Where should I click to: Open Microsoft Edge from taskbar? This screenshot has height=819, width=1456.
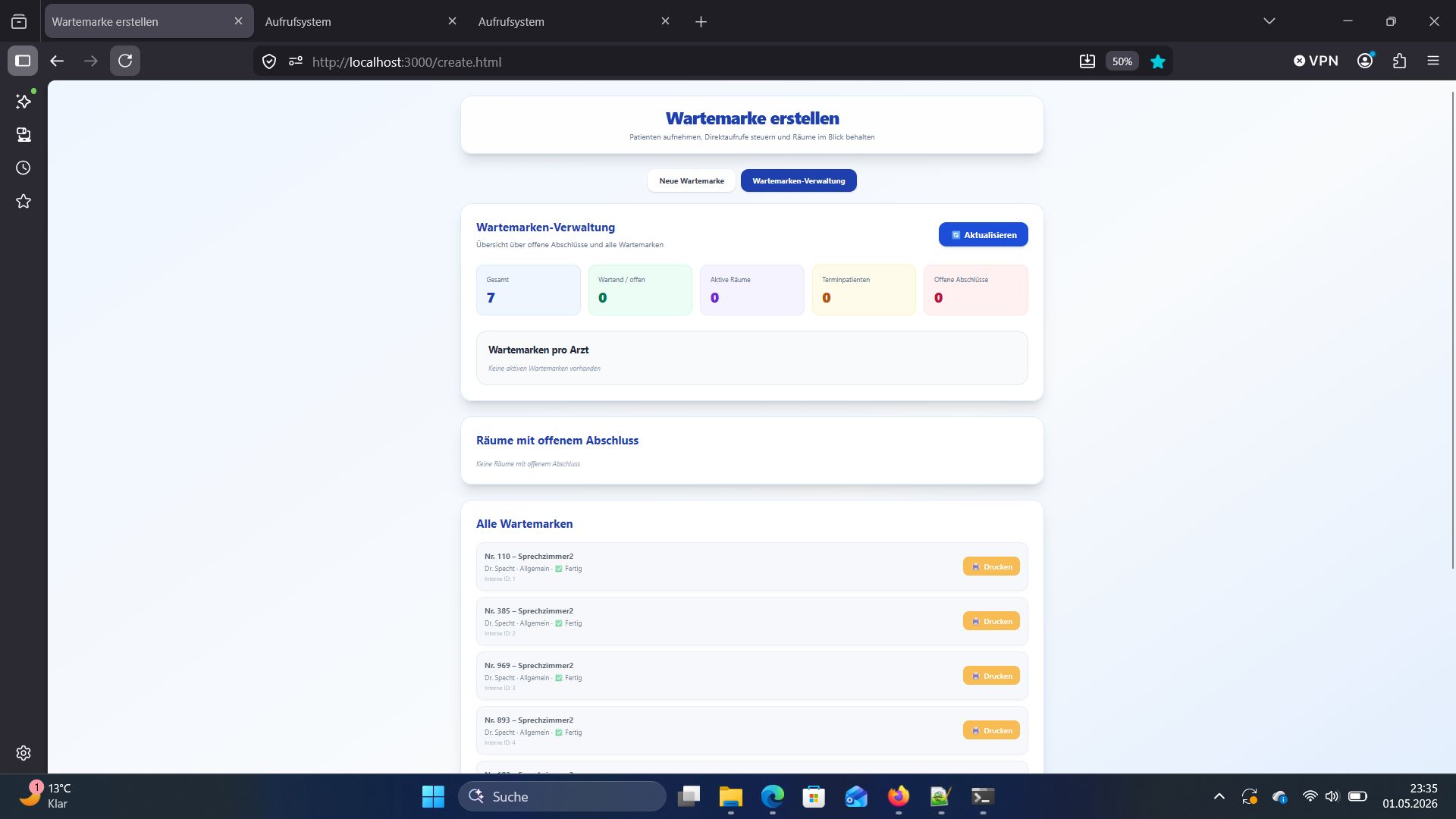tap(772, 796)
